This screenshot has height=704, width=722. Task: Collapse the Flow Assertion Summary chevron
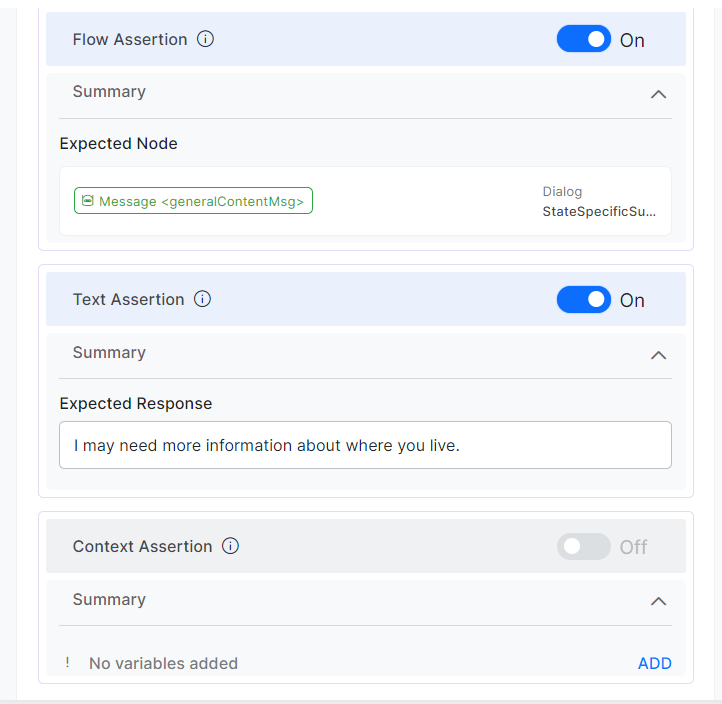coord(658,94)
